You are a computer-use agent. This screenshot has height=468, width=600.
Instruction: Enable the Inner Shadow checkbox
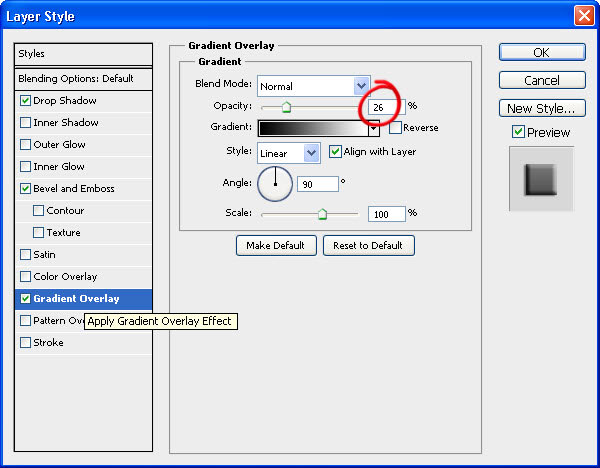pos(25,122)
